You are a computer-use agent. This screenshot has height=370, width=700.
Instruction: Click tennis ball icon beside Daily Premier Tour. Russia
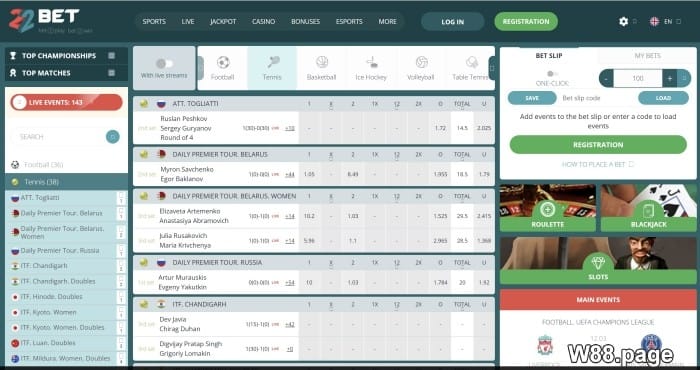tap(144, 262)
